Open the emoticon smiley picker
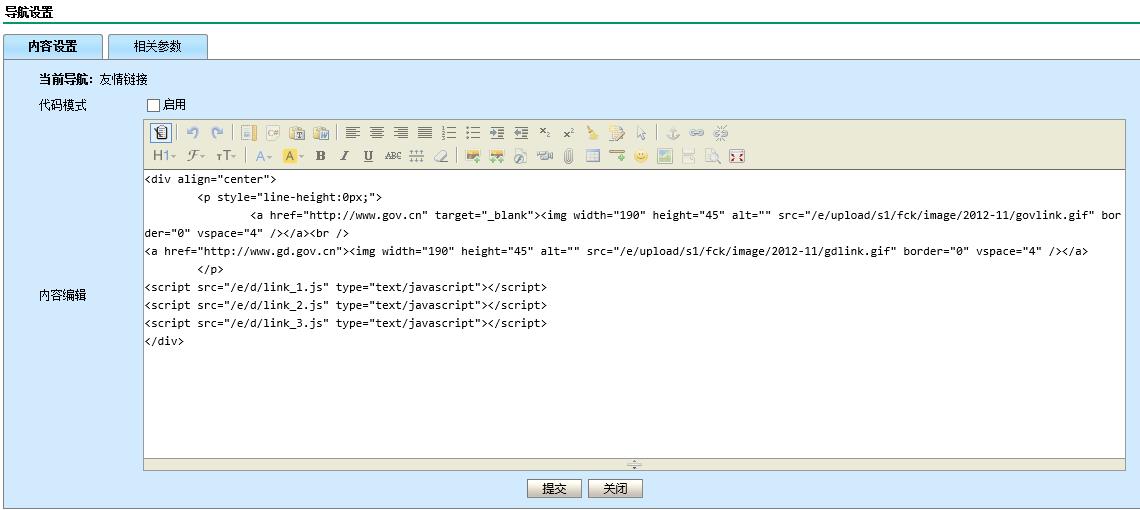 pyautogui.click(x=641, y=156)
